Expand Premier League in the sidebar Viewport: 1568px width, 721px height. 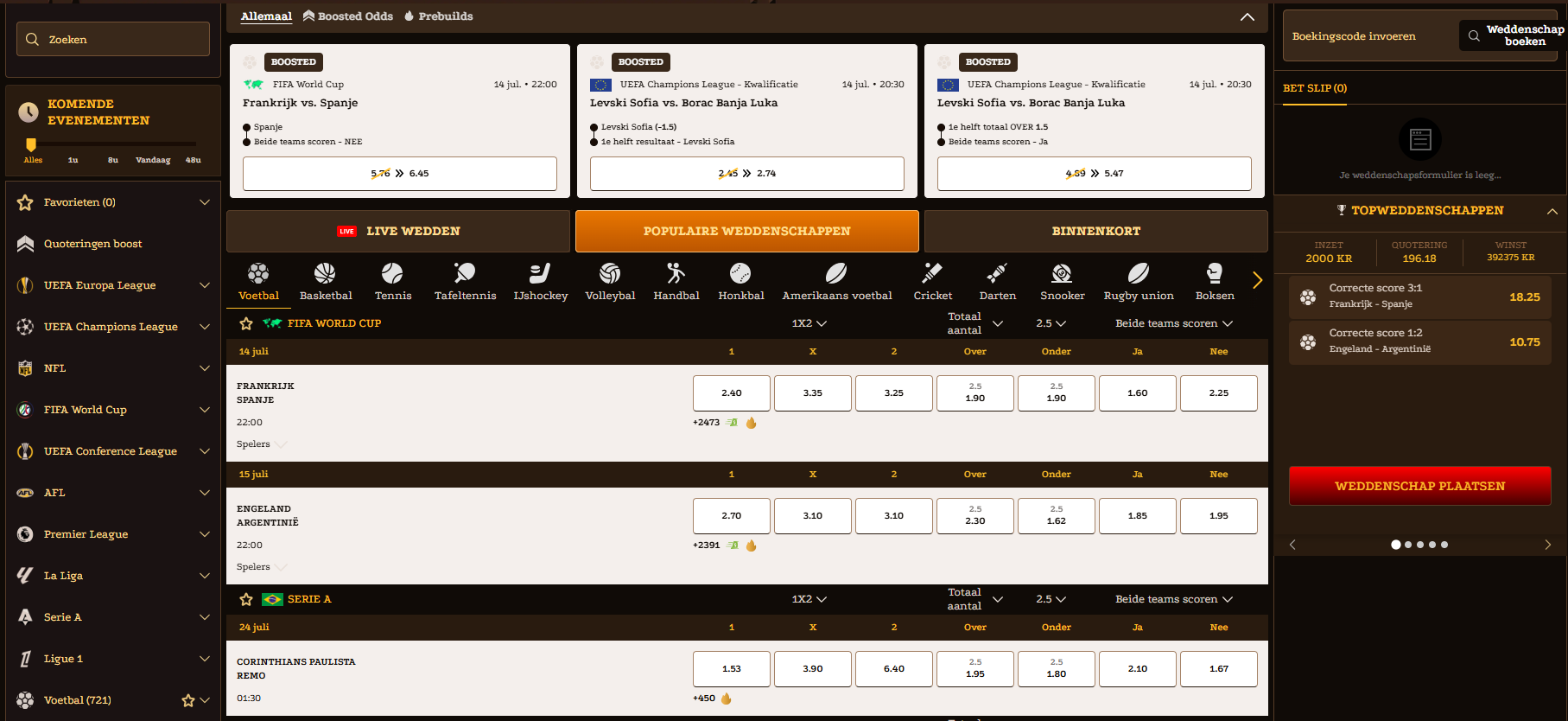coord(205,534)
